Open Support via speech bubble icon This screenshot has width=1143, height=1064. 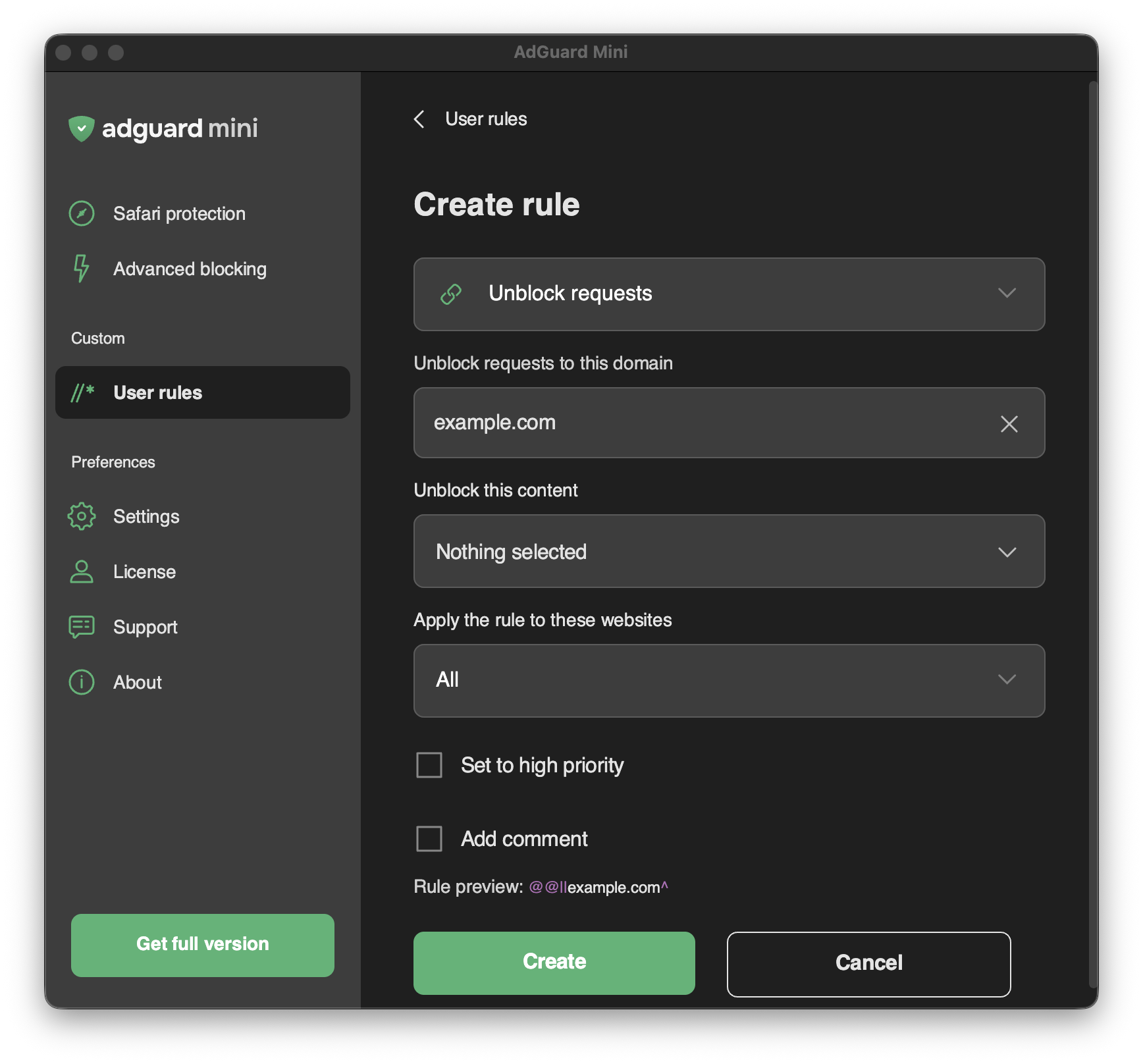81,627
